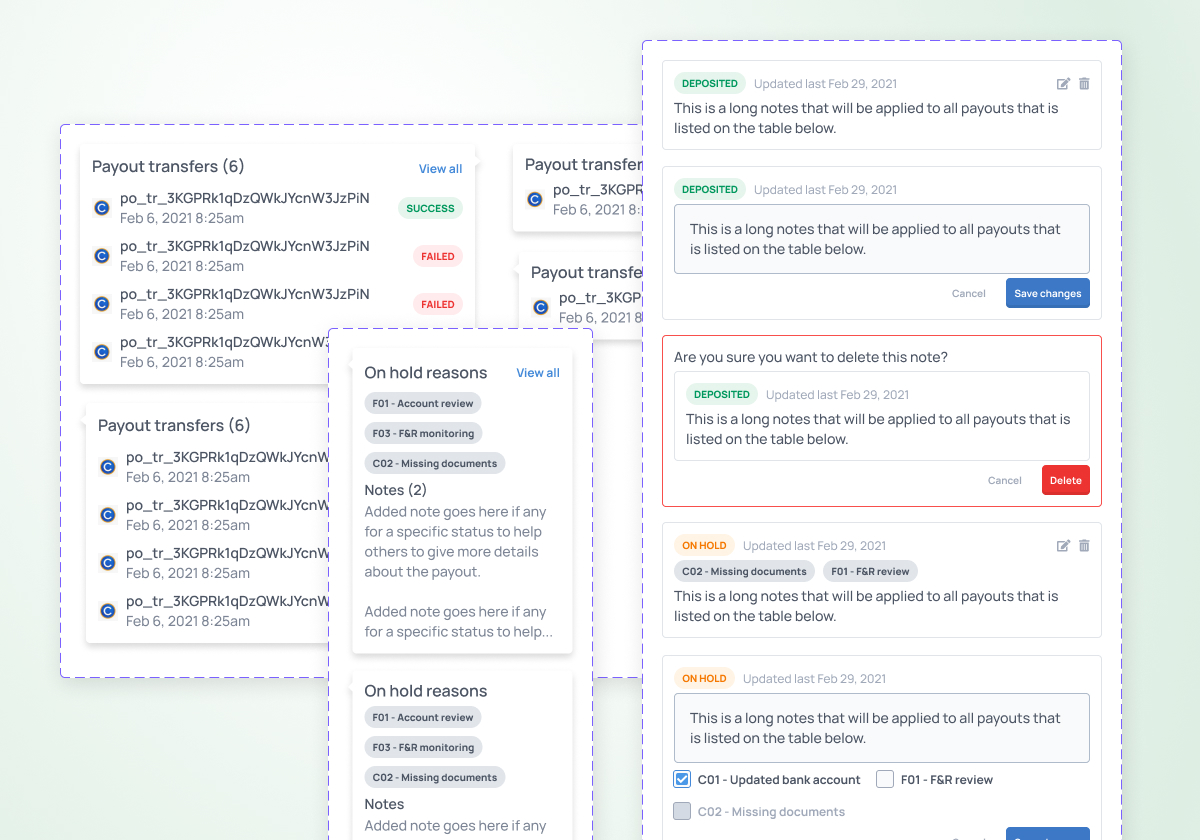Open View all in the Payout transfers card
1200x840 pixels.
(440, 169)
